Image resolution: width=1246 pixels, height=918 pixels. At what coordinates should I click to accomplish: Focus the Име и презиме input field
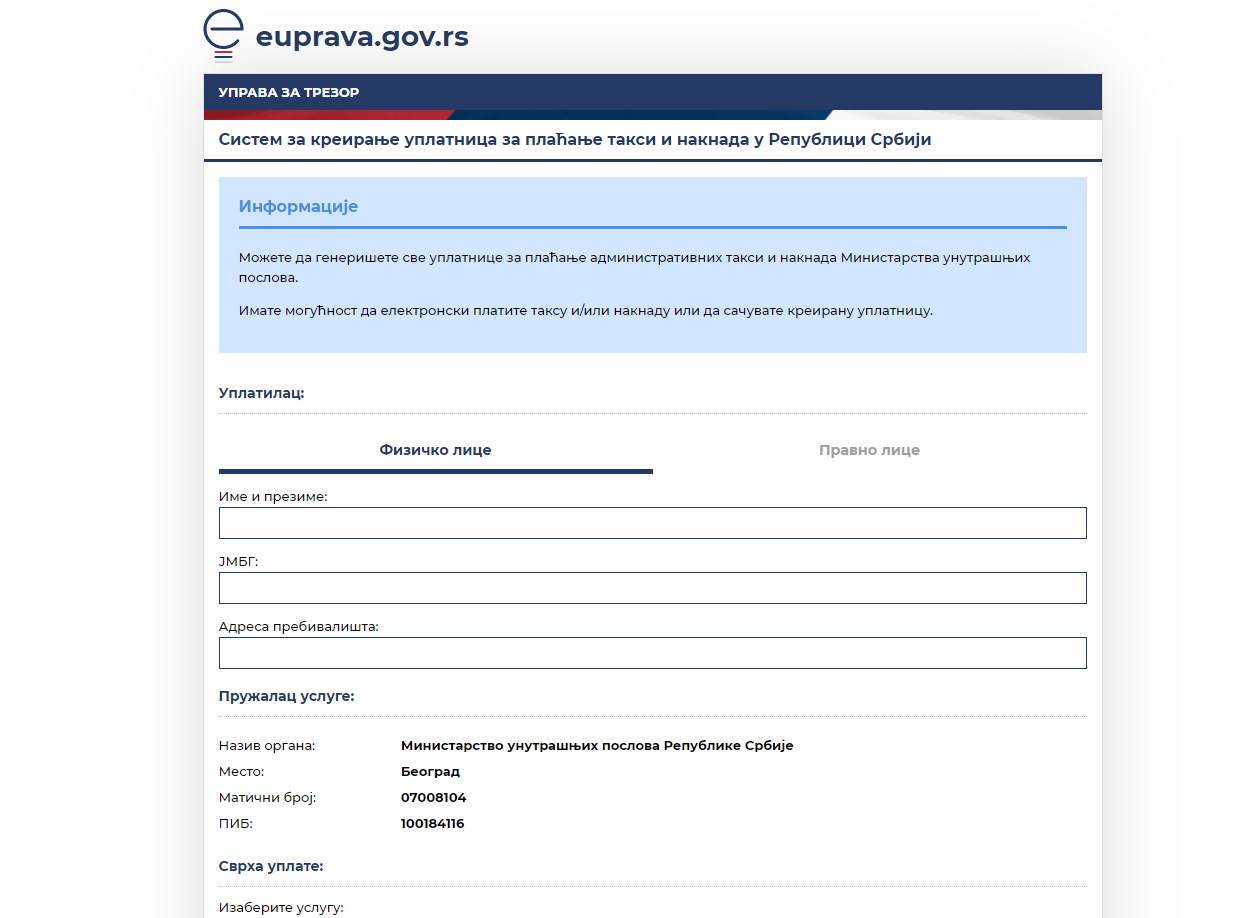(652, 523)
